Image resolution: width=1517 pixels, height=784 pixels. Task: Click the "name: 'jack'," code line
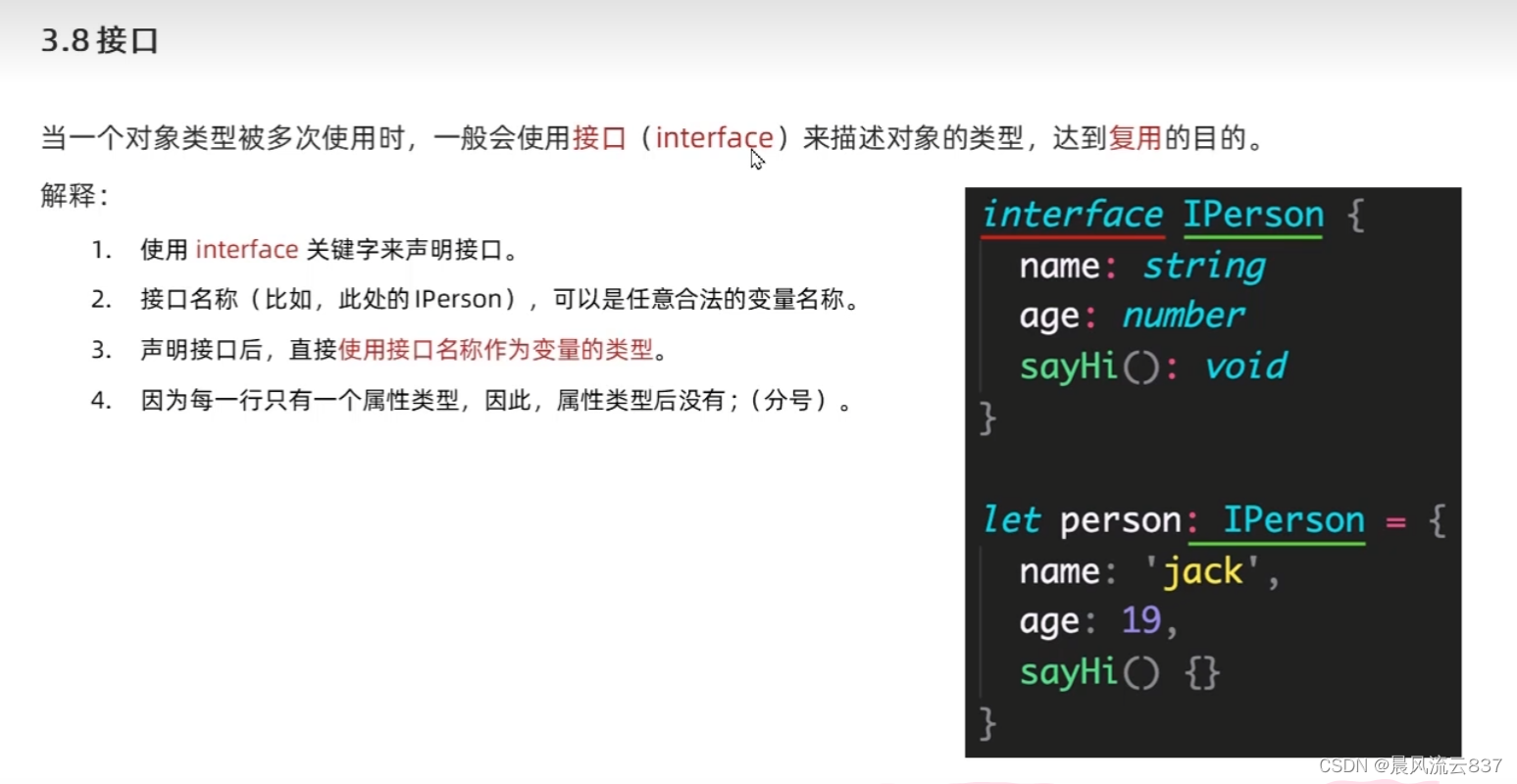click(1149, 571)
